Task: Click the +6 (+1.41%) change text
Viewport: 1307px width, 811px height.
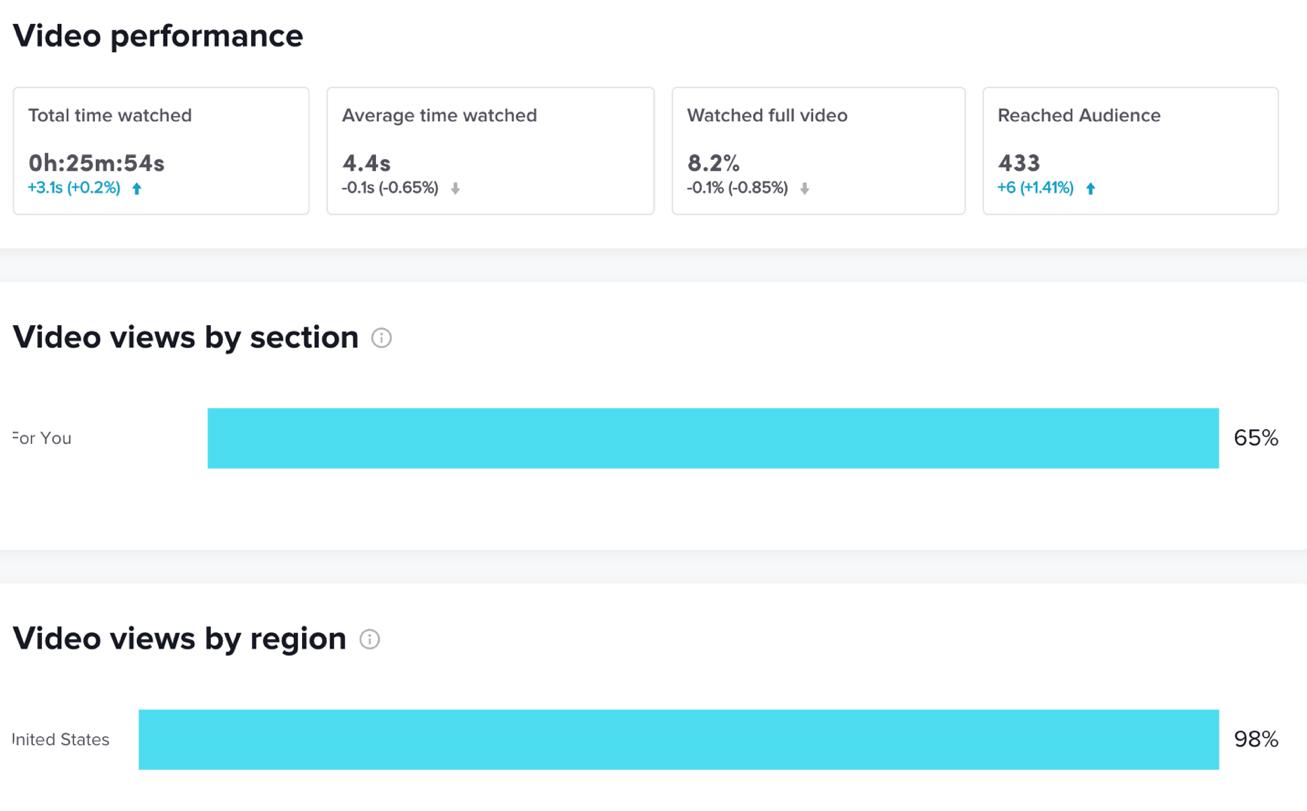Action: pyautogui.click(x=1035, y=188)
